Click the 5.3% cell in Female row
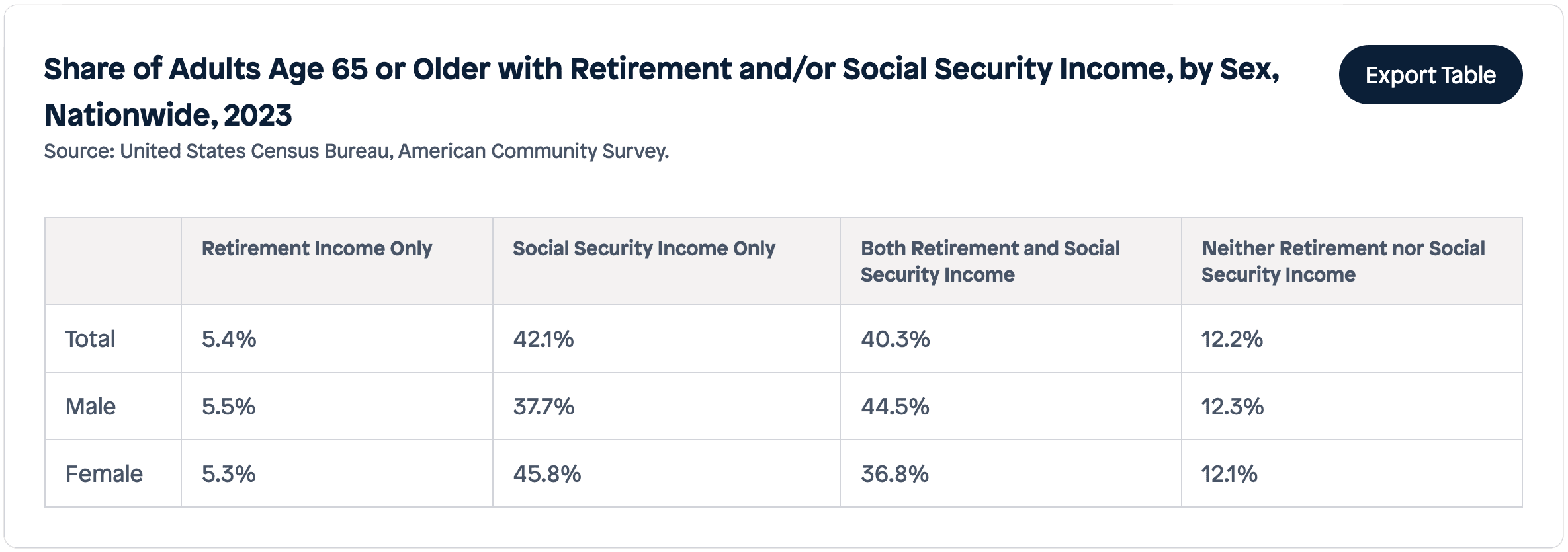This screenshot has width=1568, height=552. click(x=229, y=474)
